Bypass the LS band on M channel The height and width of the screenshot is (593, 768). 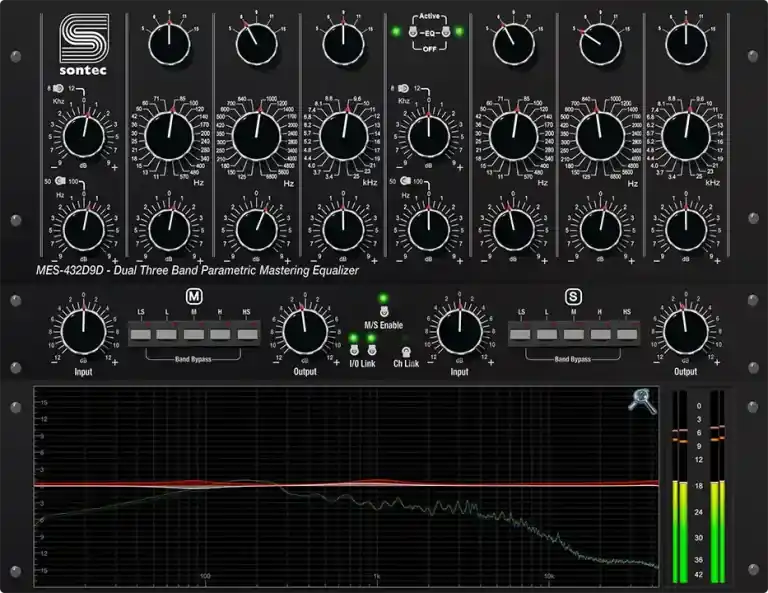[x=141, y=334]
